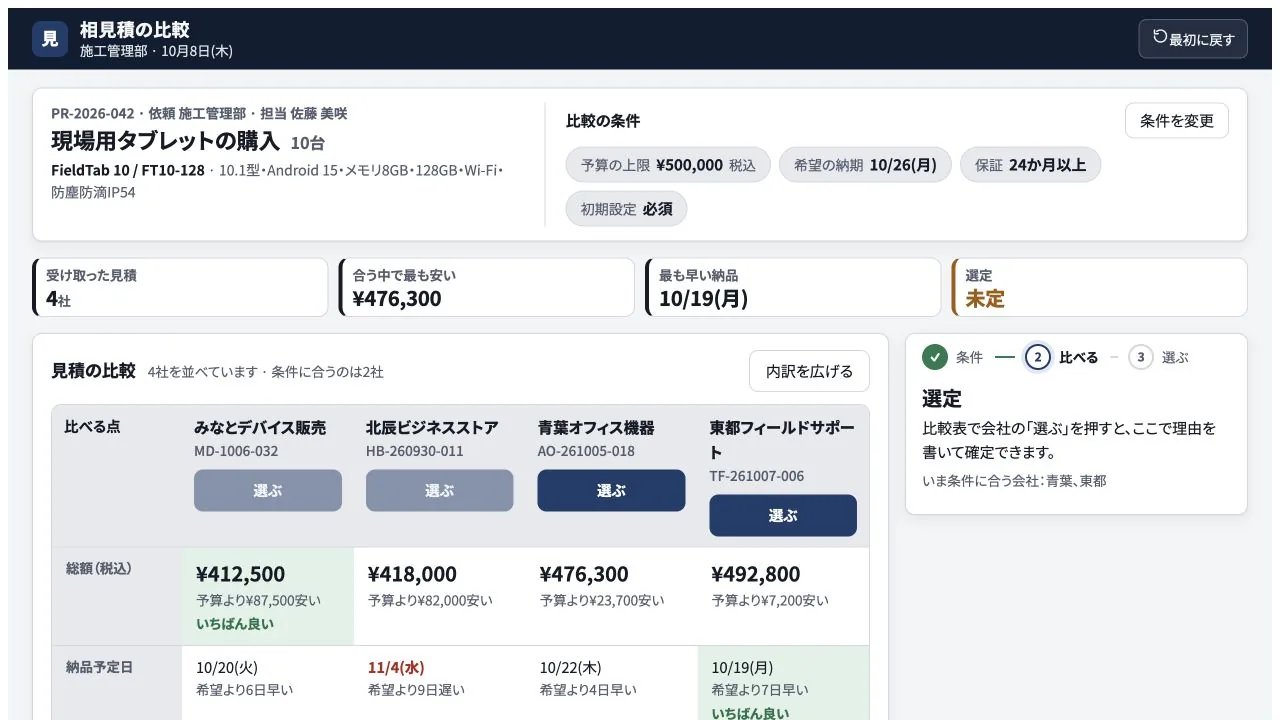Image resolution: width=1280 pixels, height=720 pixels.
Task: Click the late delivery date 11/4(水)
Action: point(396,667)
